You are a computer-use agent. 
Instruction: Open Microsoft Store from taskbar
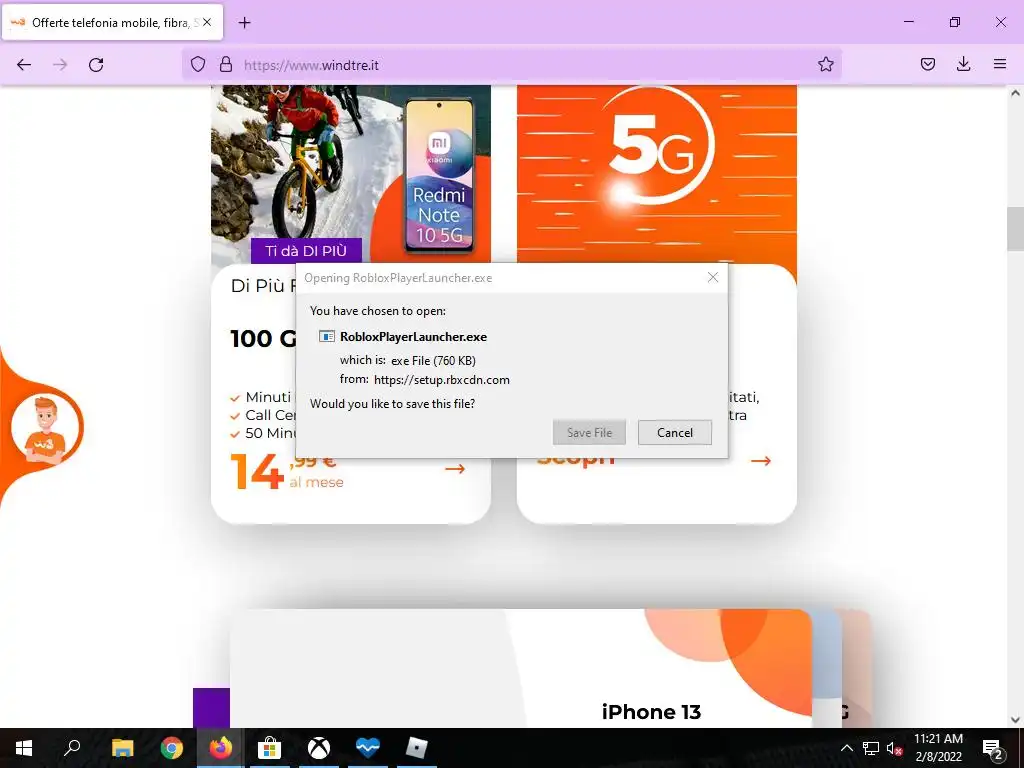(x=269, y=748)
